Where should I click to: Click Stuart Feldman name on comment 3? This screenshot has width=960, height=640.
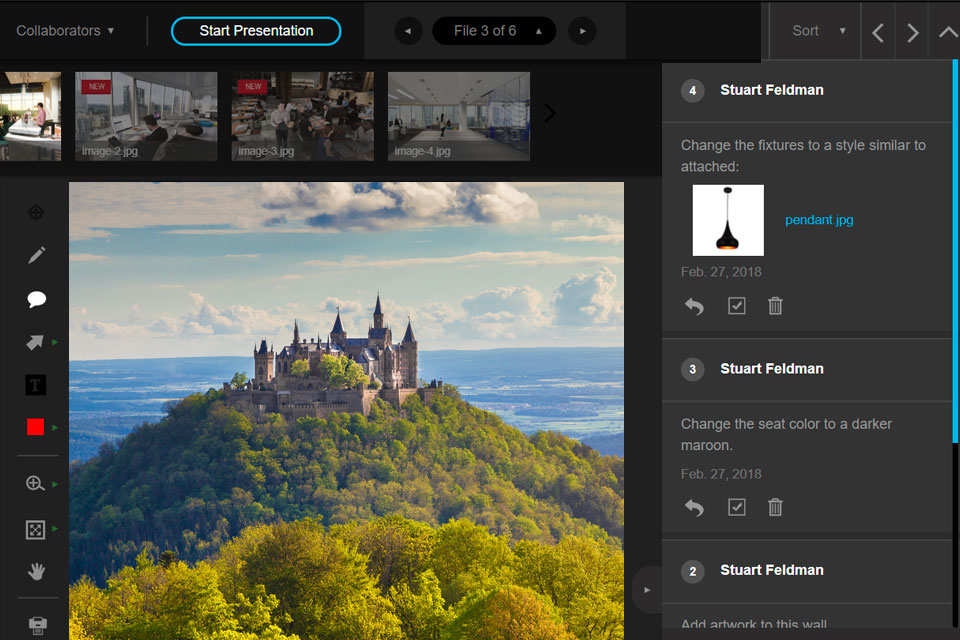tap(771, 369)
